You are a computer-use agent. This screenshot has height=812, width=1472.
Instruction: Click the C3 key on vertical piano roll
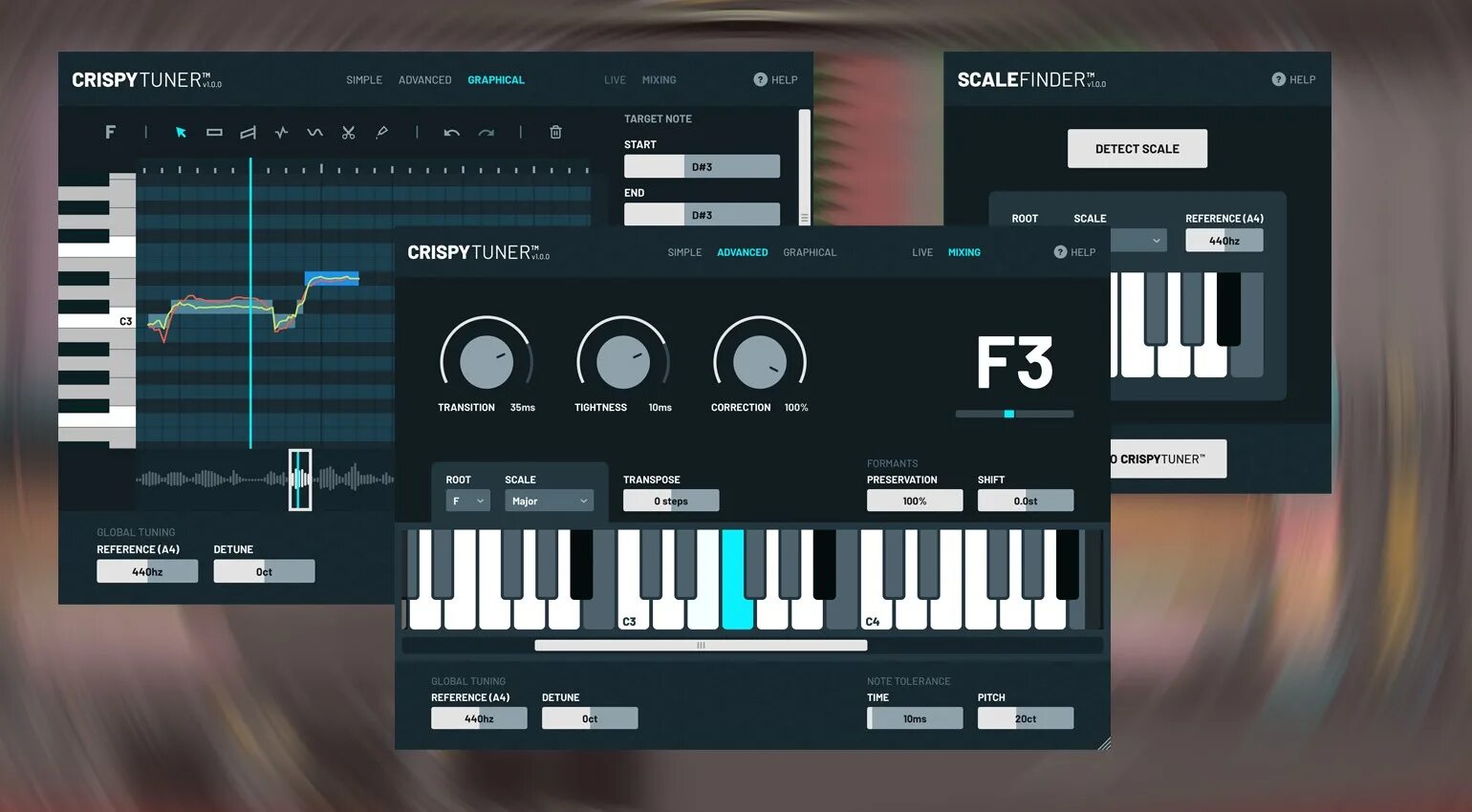(x=97, y=321)
